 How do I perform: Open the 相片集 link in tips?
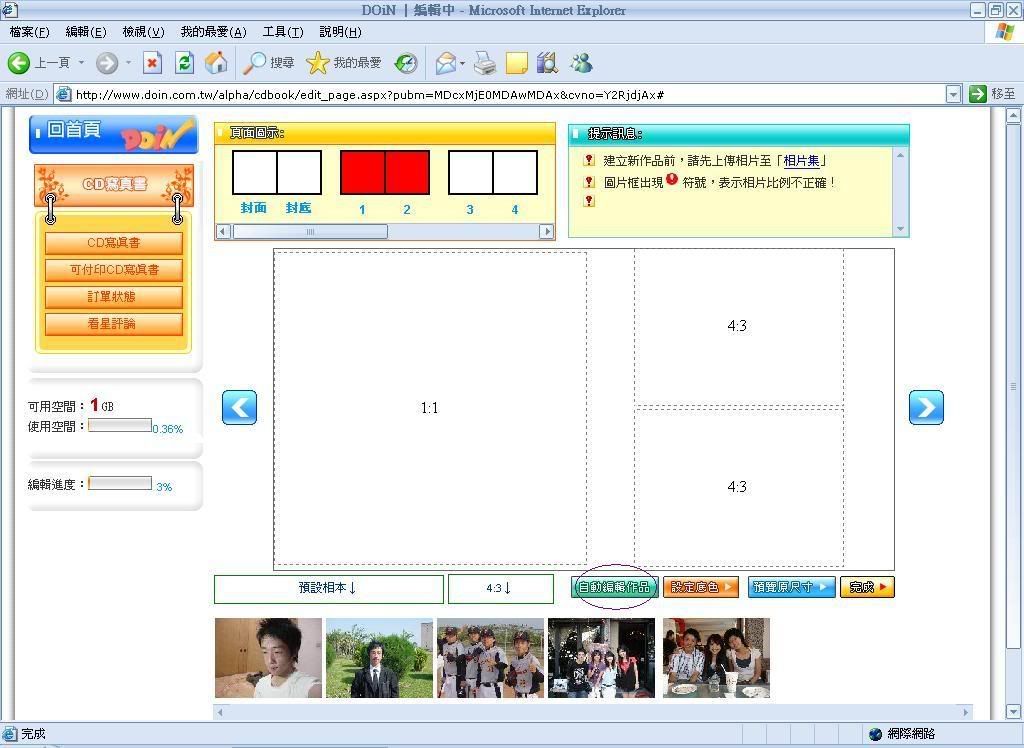pyautogui.click(x=803, y=161)
